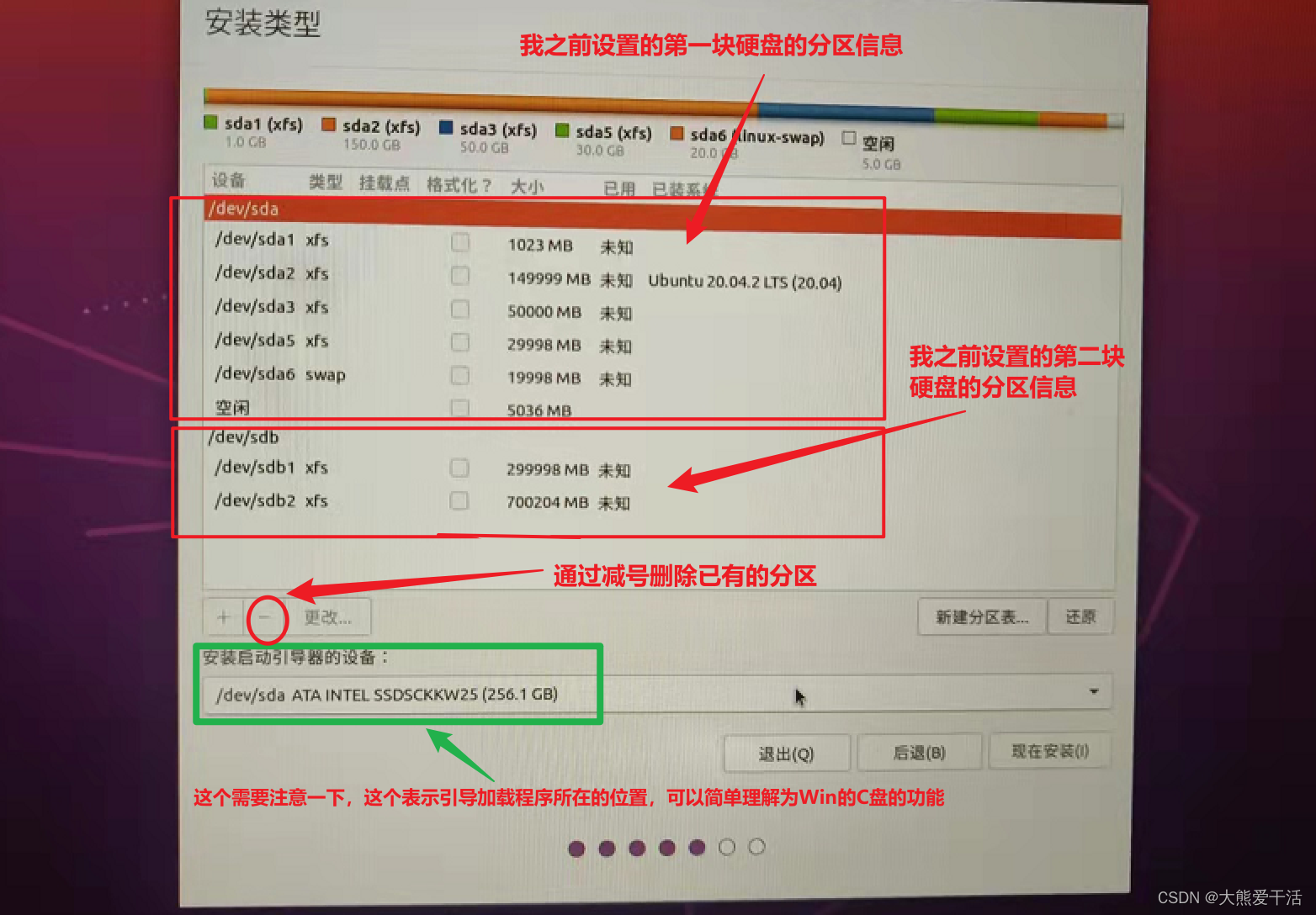Click the 类型 column header
Viewport: 1316px width, 915px height.
(x=326, y=182)
